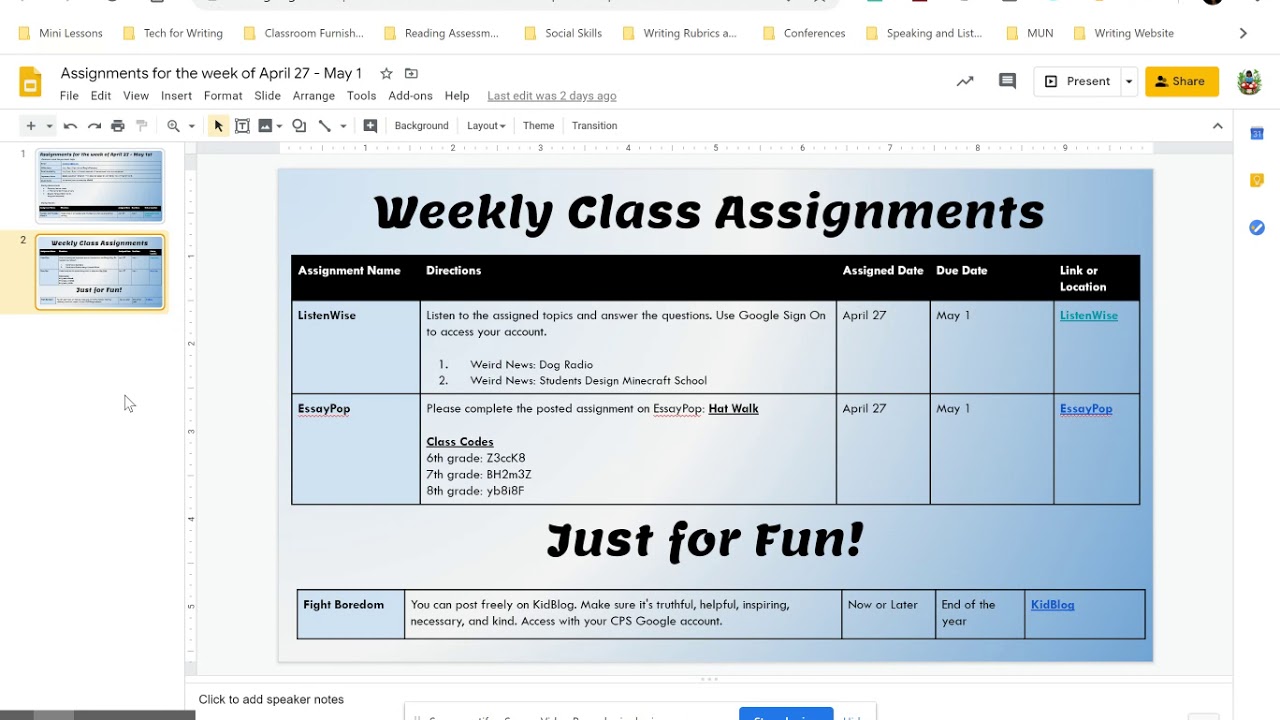This screenshot has height=720, width=1280.
Task: Open the Tech for Writing bookmark folder
Action: click(x=173, y=33)
